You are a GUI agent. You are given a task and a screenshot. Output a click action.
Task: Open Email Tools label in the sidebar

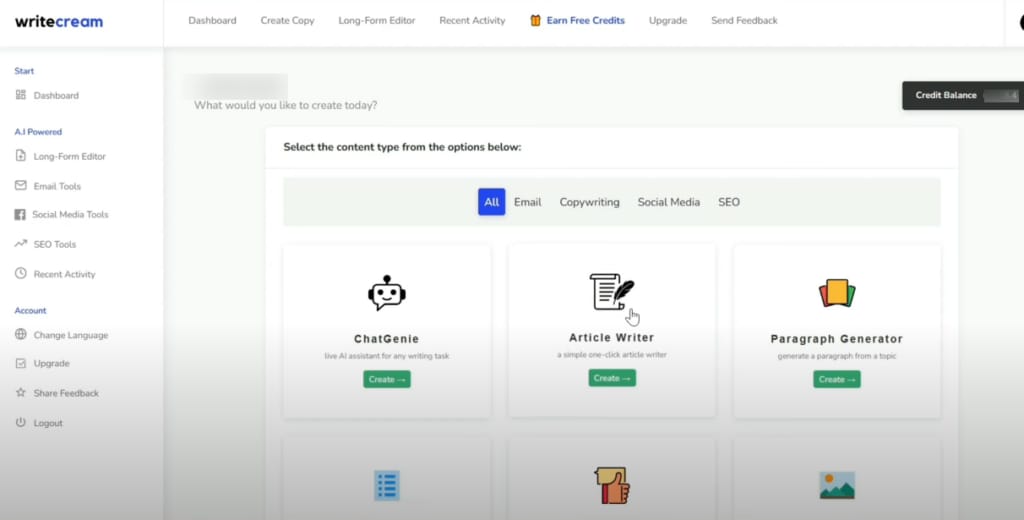[x=57, y=186]
